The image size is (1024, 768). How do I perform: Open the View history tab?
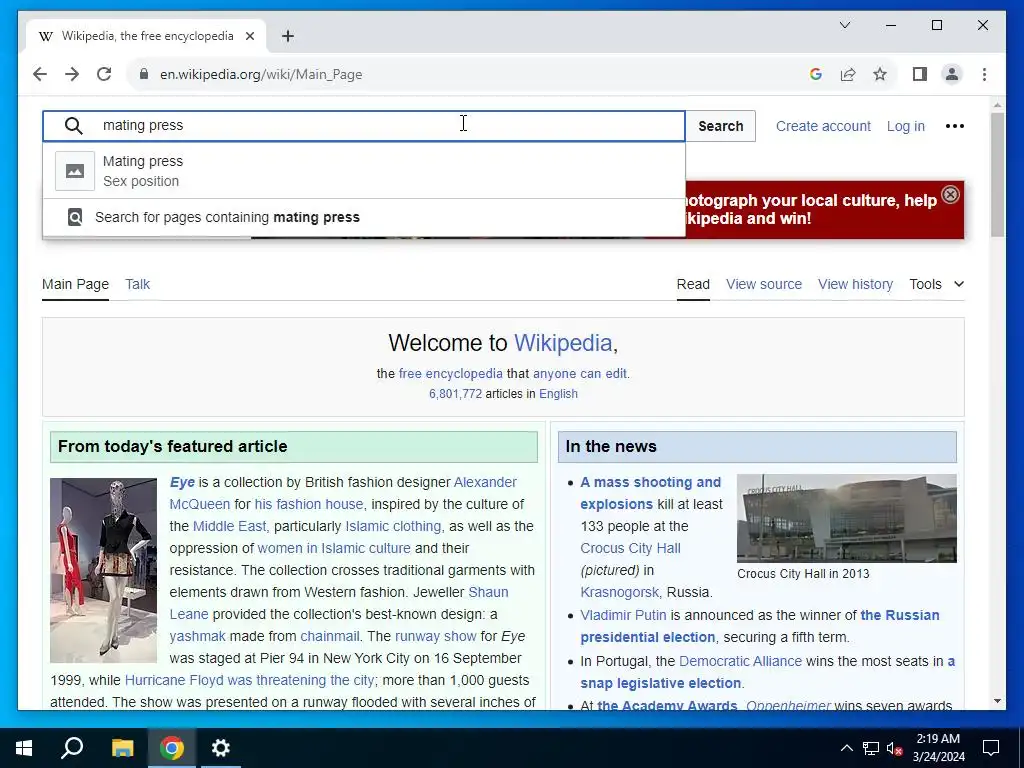[x=855, y=284]
